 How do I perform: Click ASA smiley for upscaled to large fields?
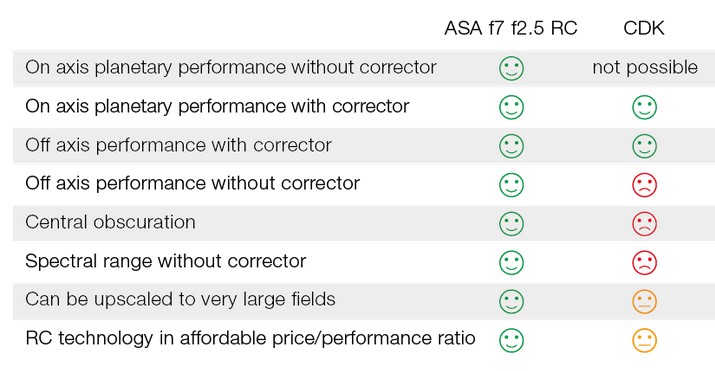pos(511,301)
